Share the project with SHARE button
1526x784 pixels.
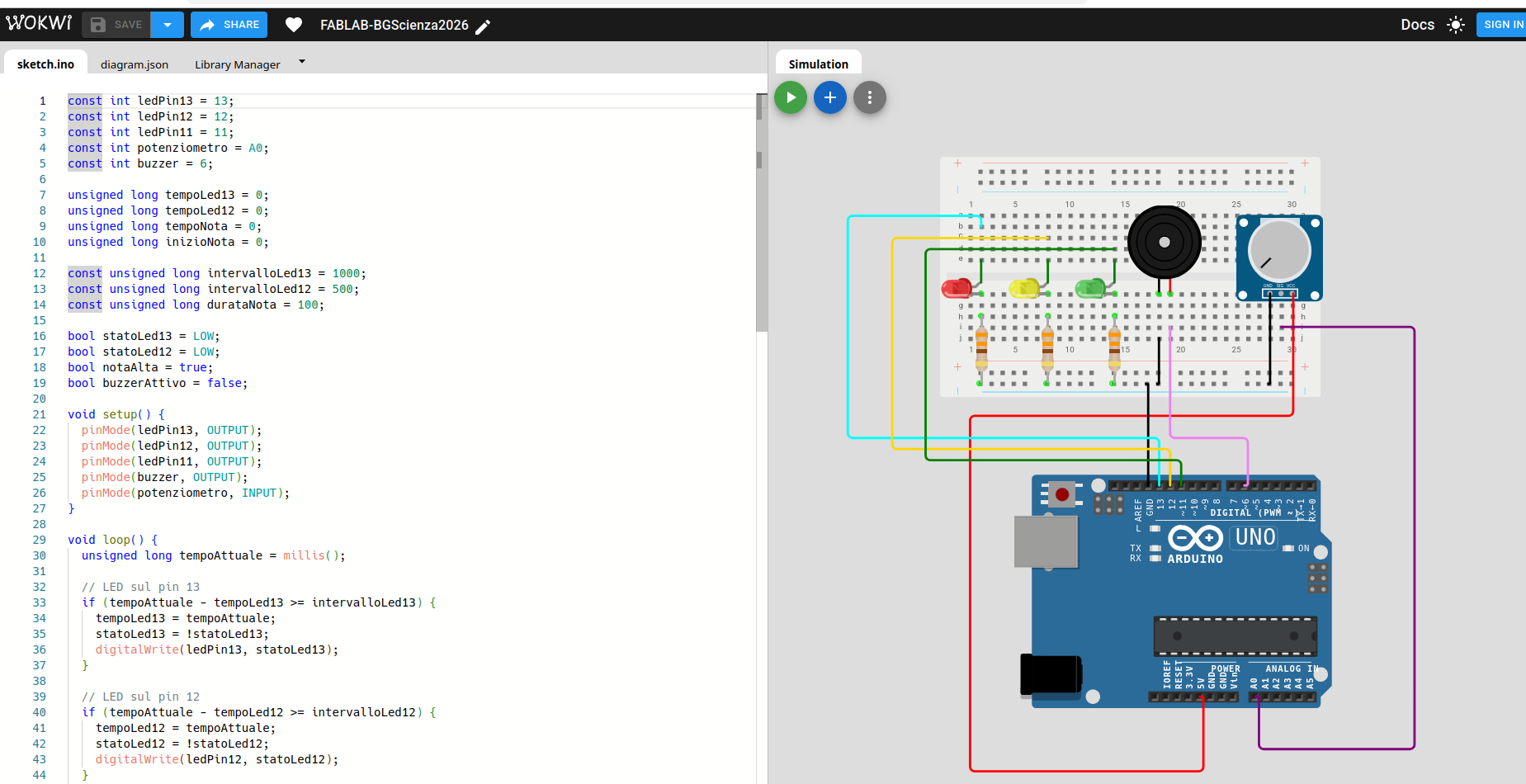[229, 25]
